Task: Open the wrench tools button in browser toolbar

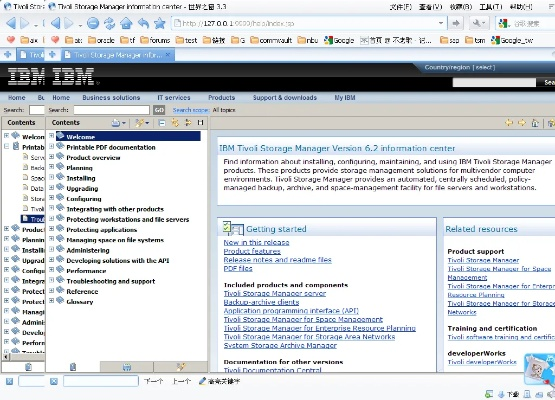Action: pos(479,23)
